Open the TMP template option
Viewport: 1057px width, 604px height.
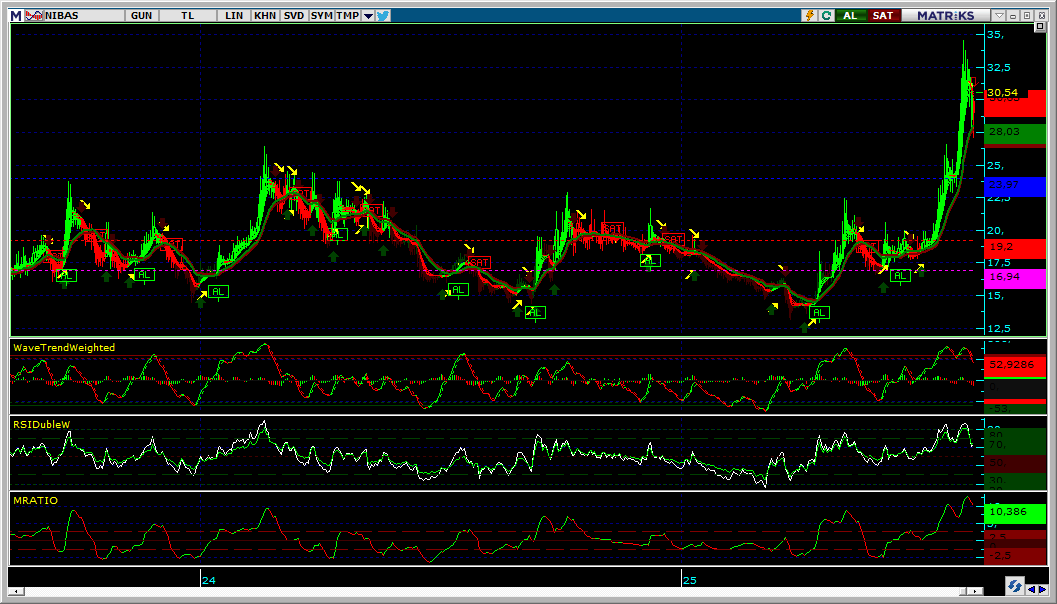[x=348, y=16]
